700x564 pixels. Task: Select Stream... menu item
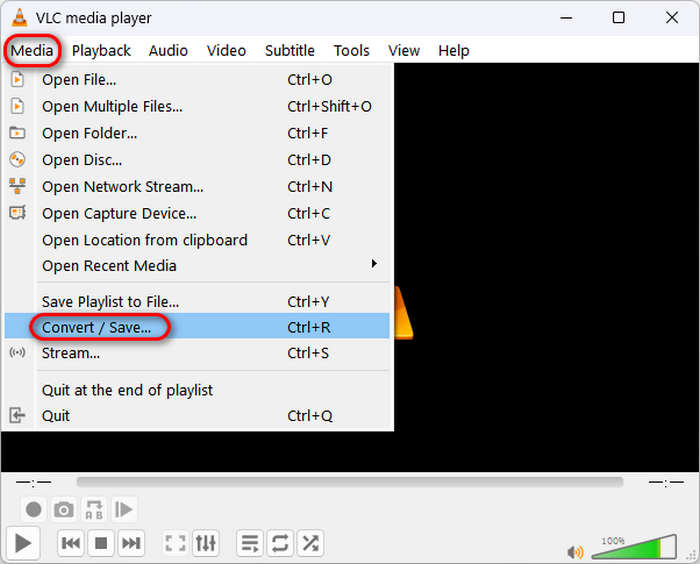coord(197,353)
